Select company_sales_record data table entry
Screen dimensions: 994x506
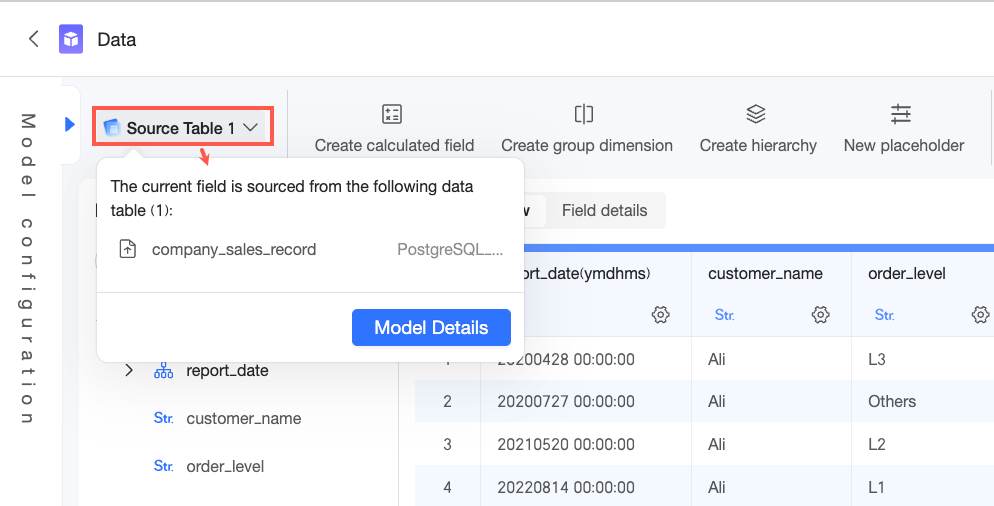(x=234, y=249)
